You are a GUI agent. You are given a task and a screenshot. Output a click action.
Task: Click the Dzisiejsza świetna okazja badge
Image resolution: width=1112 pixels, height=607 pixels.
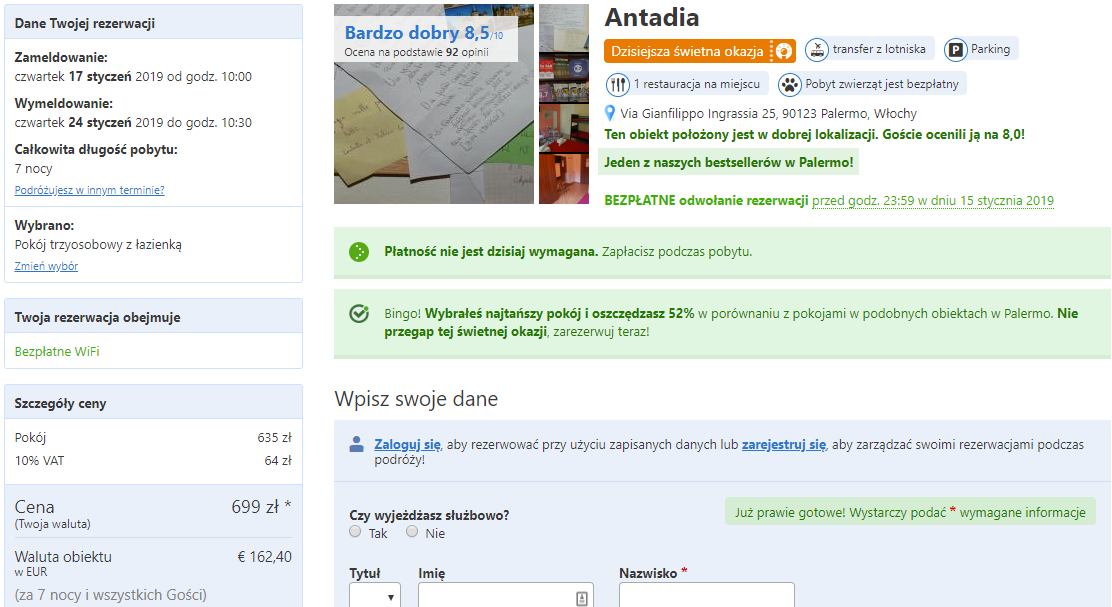pos(699,51)
